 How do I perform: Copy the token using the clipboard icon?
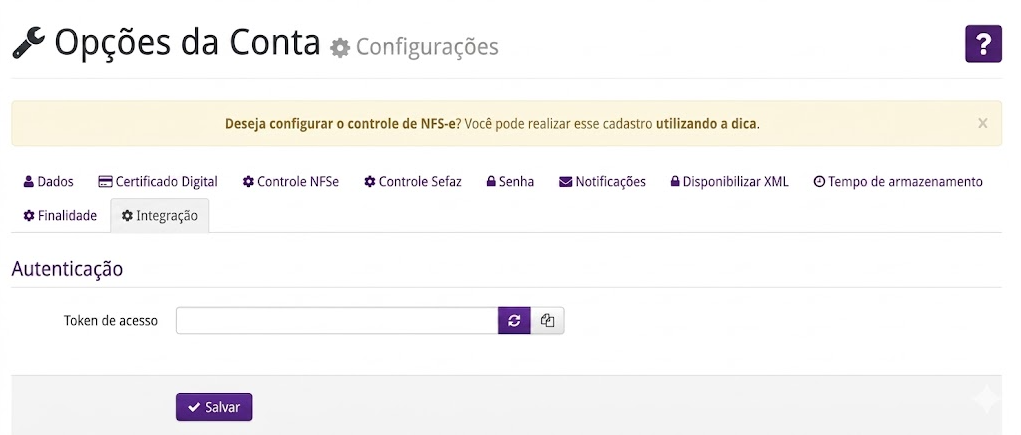[x=548, y=320]
